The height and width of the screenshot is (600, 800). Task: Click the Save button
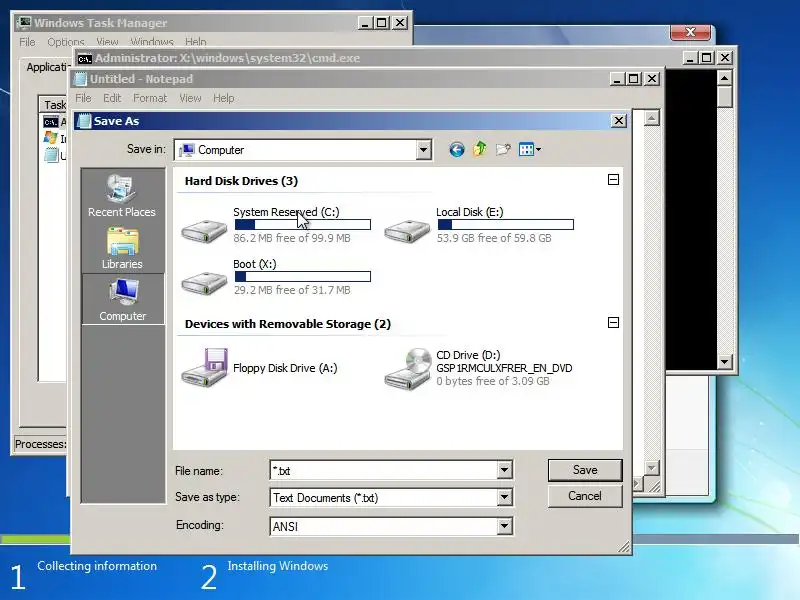(x=585, y=470)
